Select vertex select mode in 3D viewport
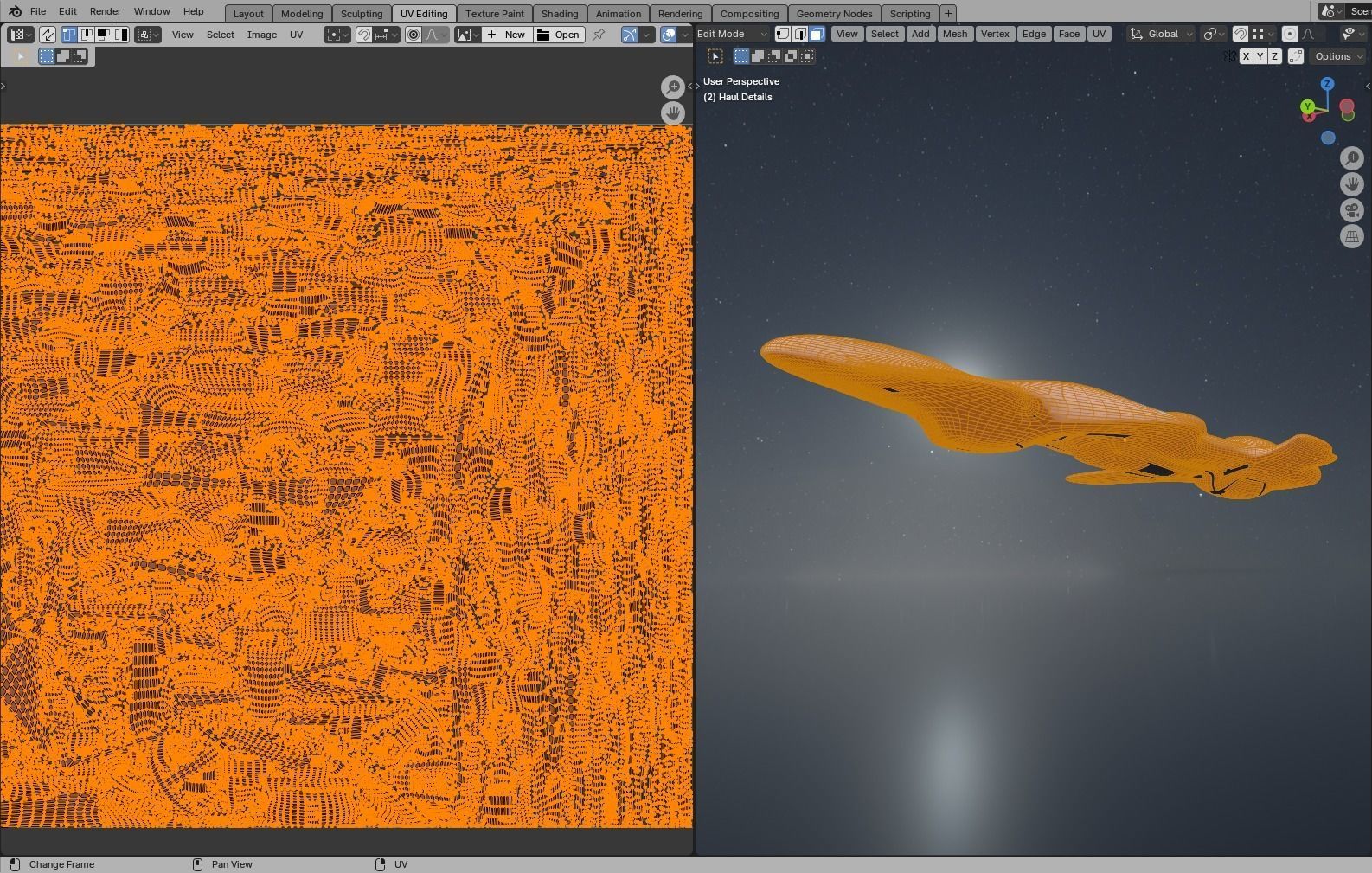Screen dimensions: 1372x873 pyautogui.click(x=783, y=34)
